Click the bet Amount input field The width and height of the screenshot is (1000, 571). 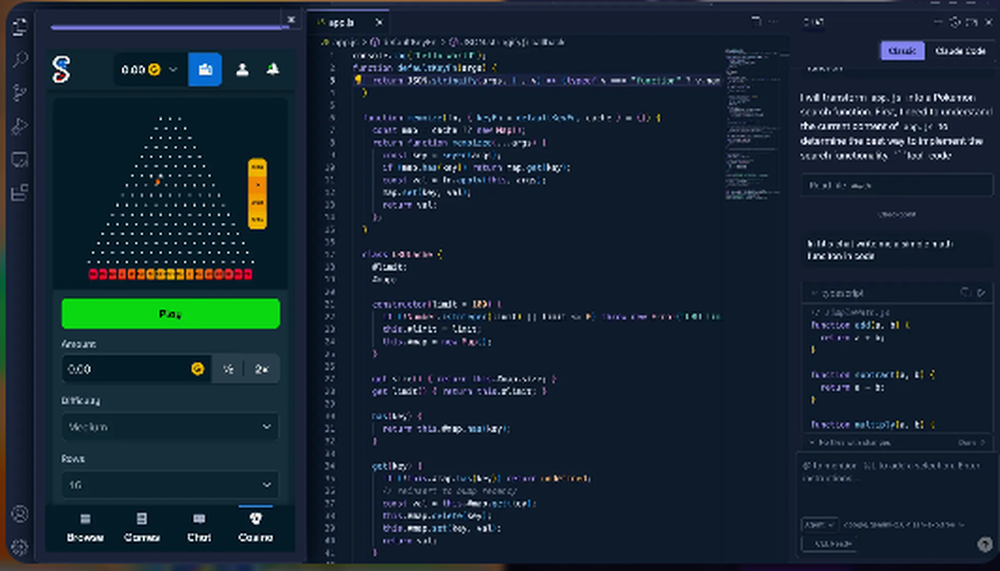136,369
